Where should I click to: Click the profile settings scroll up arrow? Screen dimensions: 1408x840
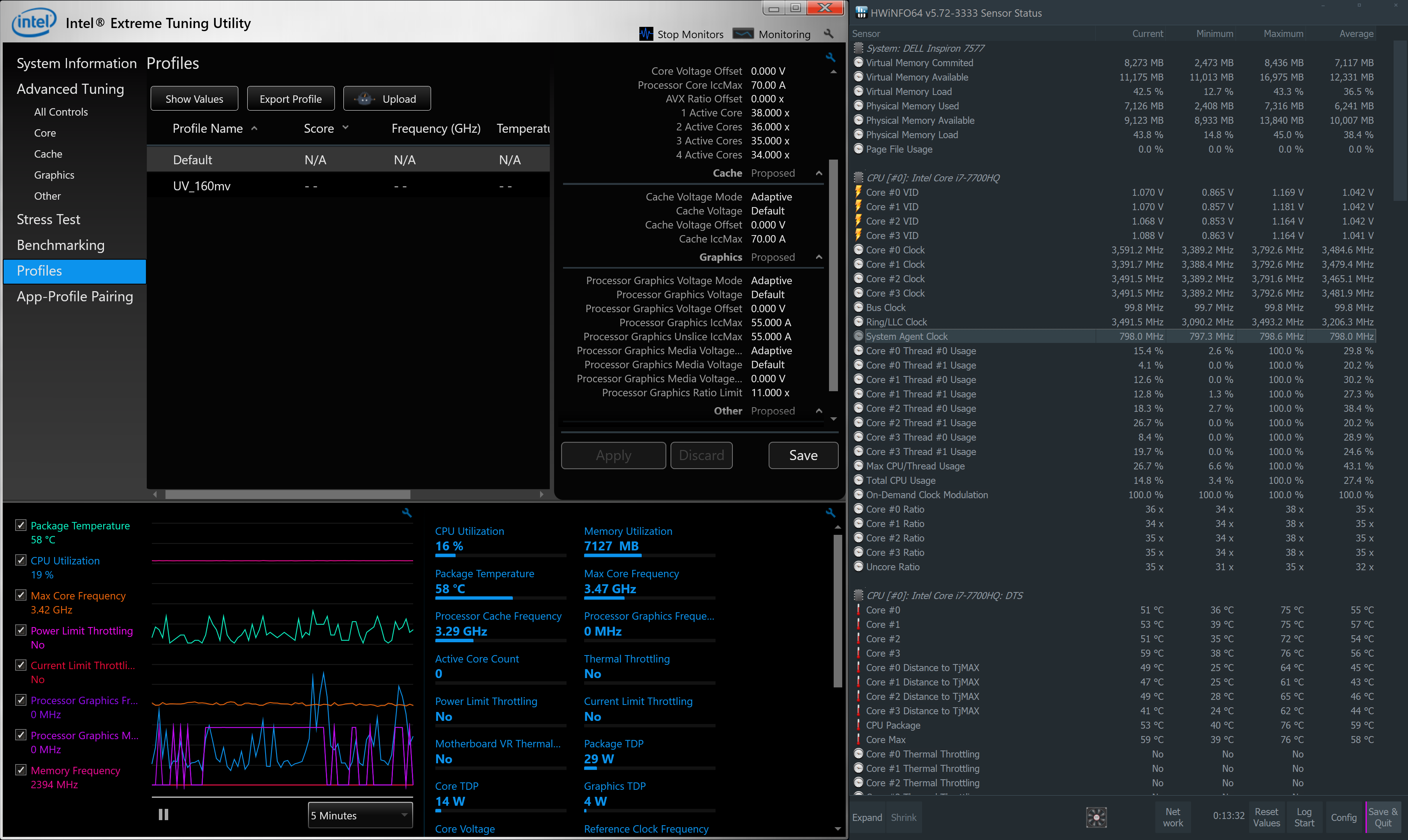pyautogui.click(x=833, y=72)
